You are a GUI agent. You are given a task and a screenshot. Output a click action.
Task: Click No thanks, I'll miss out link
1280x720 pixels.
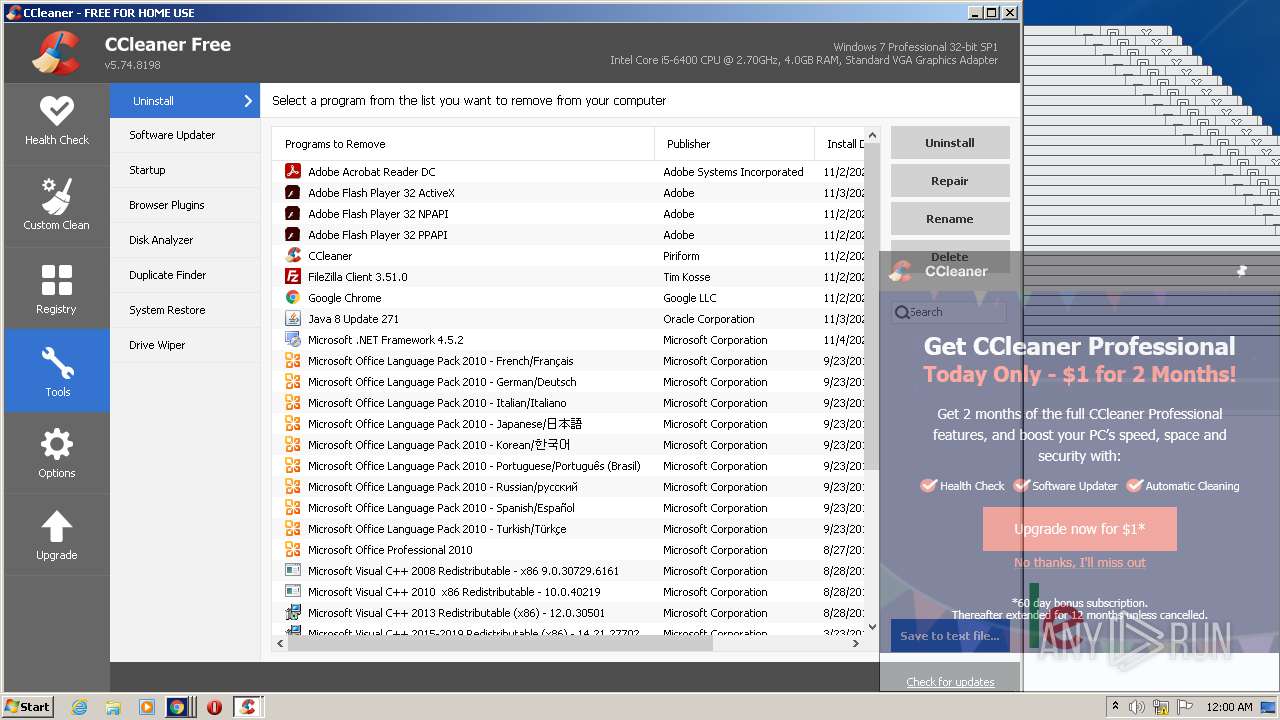[x=1079, y=562]
